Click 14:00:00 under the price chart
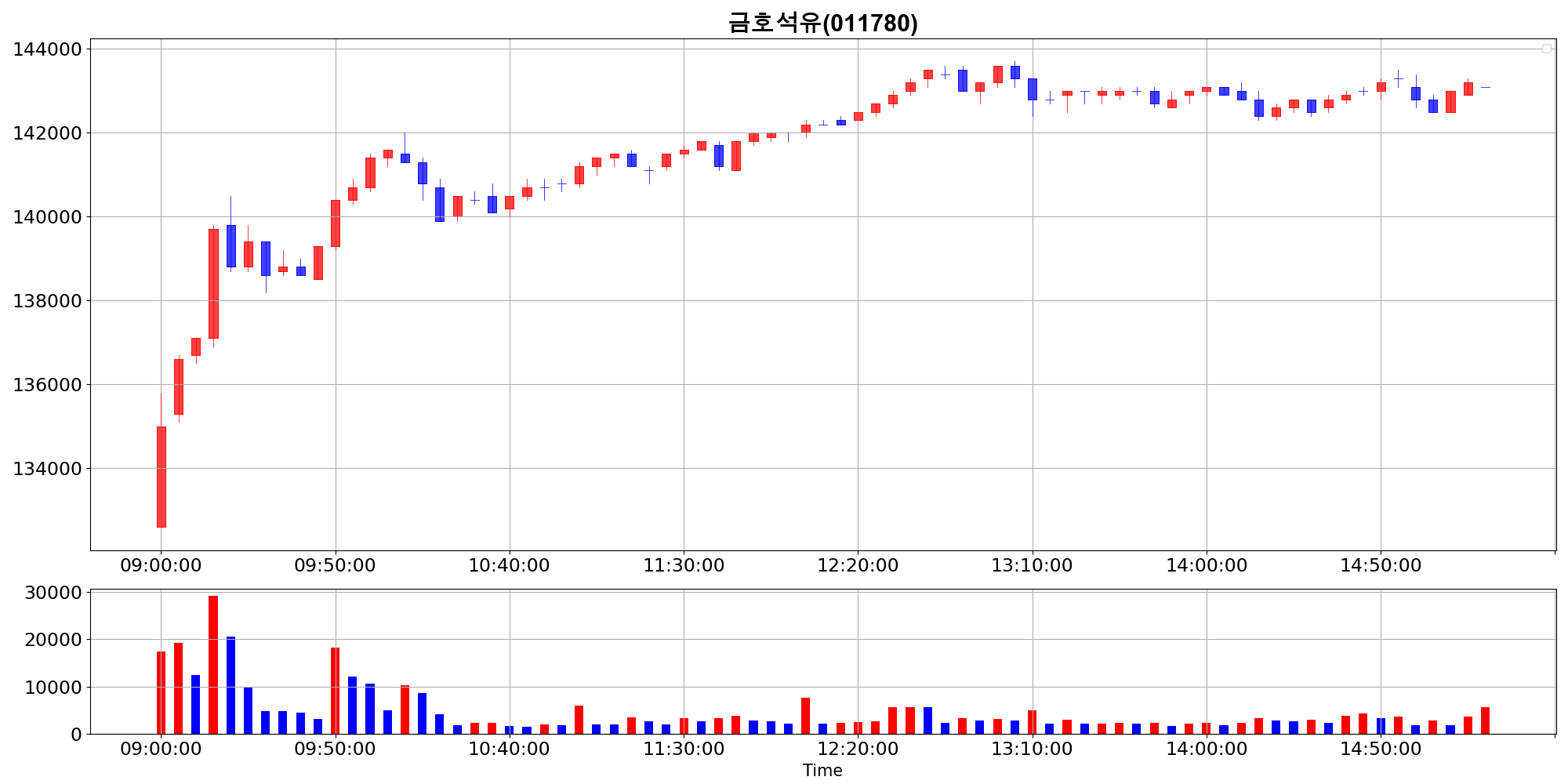The image size is (1568, 784). [x=1207, y=565]
